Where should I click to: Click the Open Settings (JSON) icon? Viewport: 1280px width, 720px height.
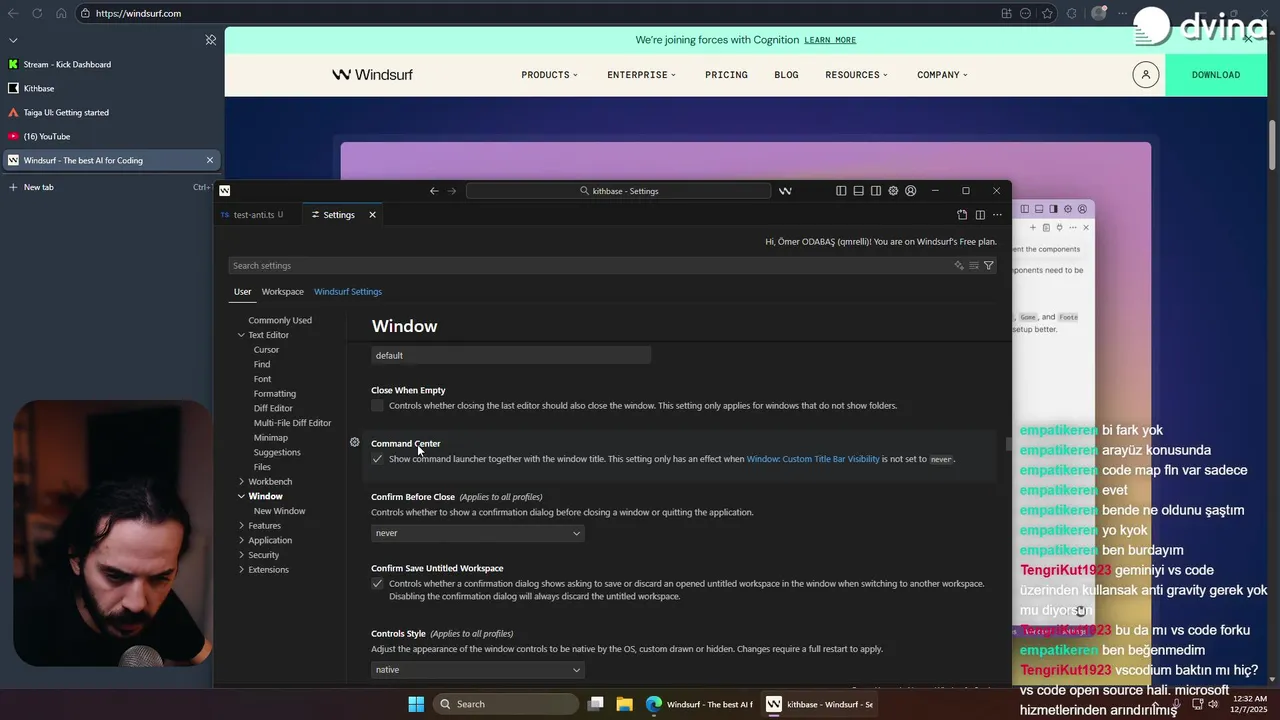point(962,215)
